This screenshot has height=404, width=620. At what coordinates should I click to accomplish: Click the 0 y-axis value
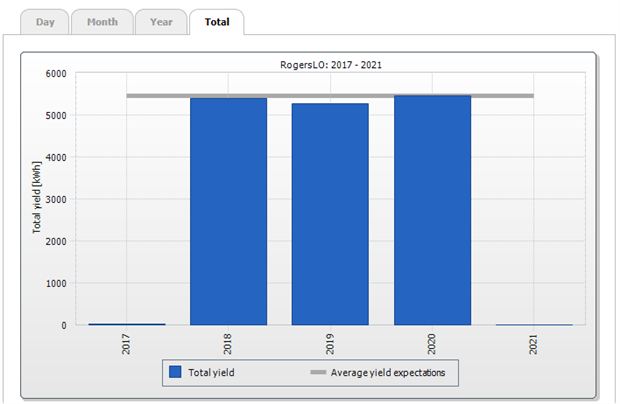click(64, 325)
